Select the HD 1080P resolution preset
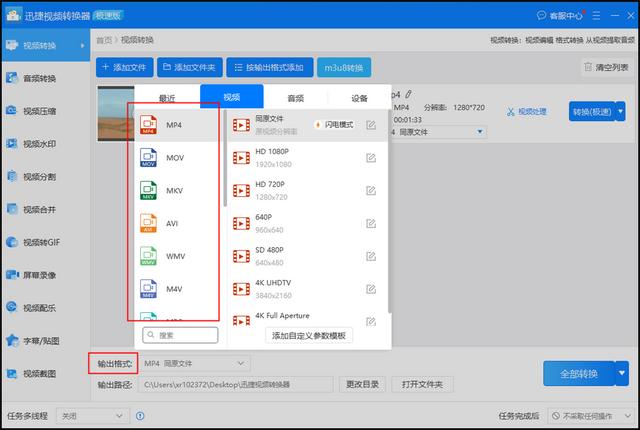The height and width of the screenshot is (430, 640). click(308, 158)
